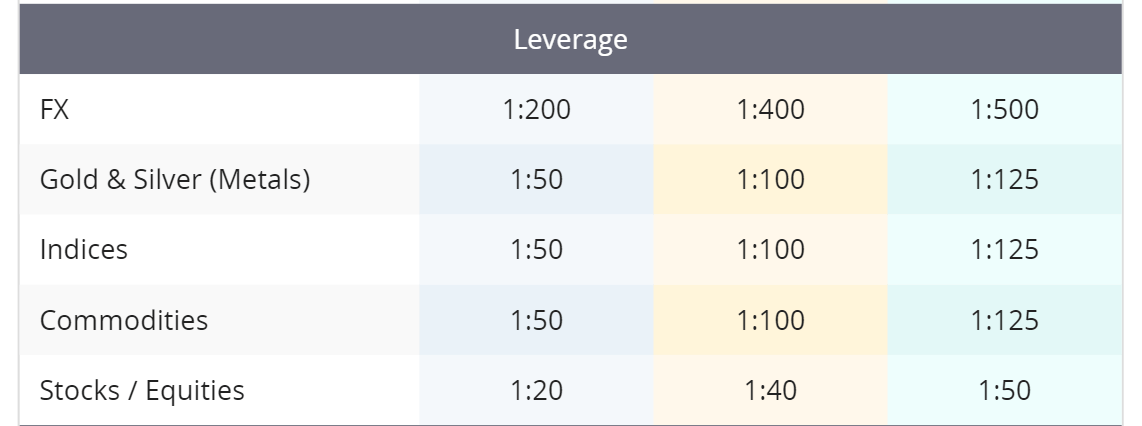Click Stocks / Equities 1:50 cell

pyautogui.click(x=1004, y=390)
